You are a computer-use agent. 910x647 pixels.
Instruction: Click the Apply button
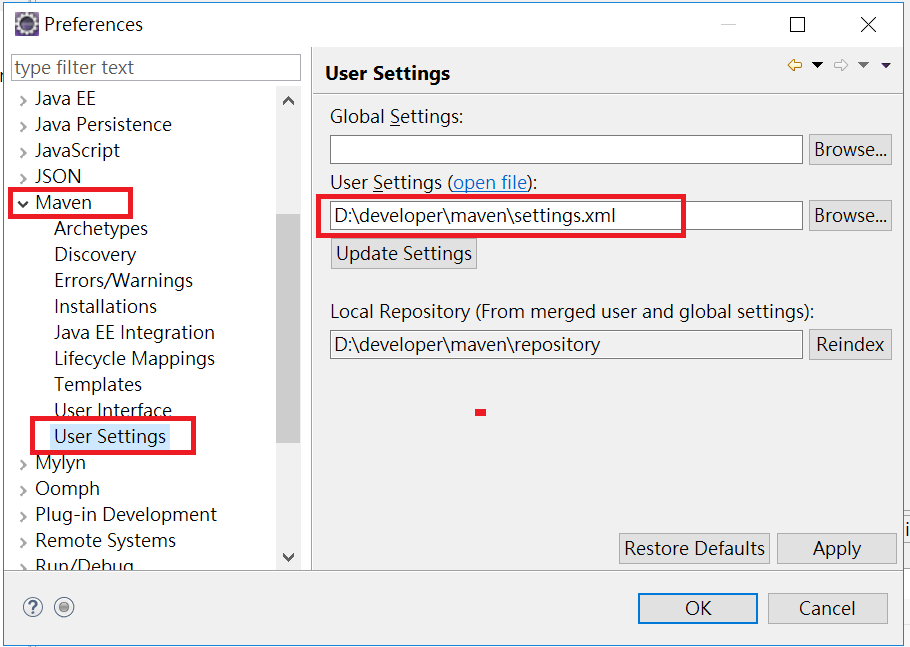(x=837, y=548)
